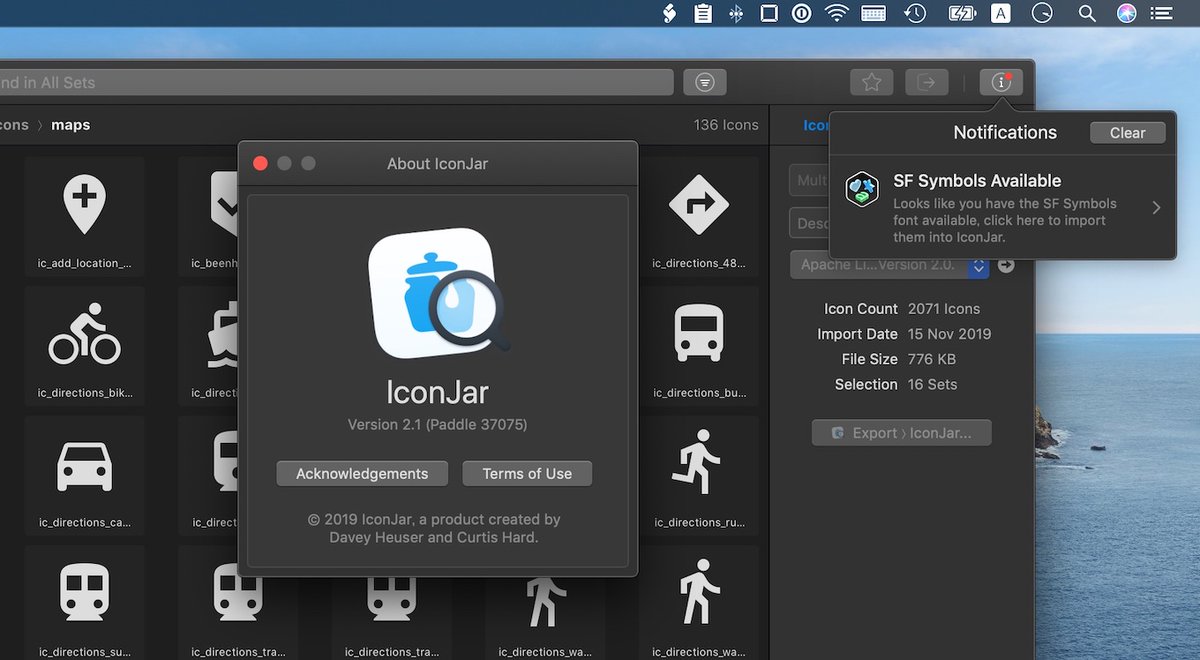Open Terms of Use in About IconJar

(x=527, y=474)
